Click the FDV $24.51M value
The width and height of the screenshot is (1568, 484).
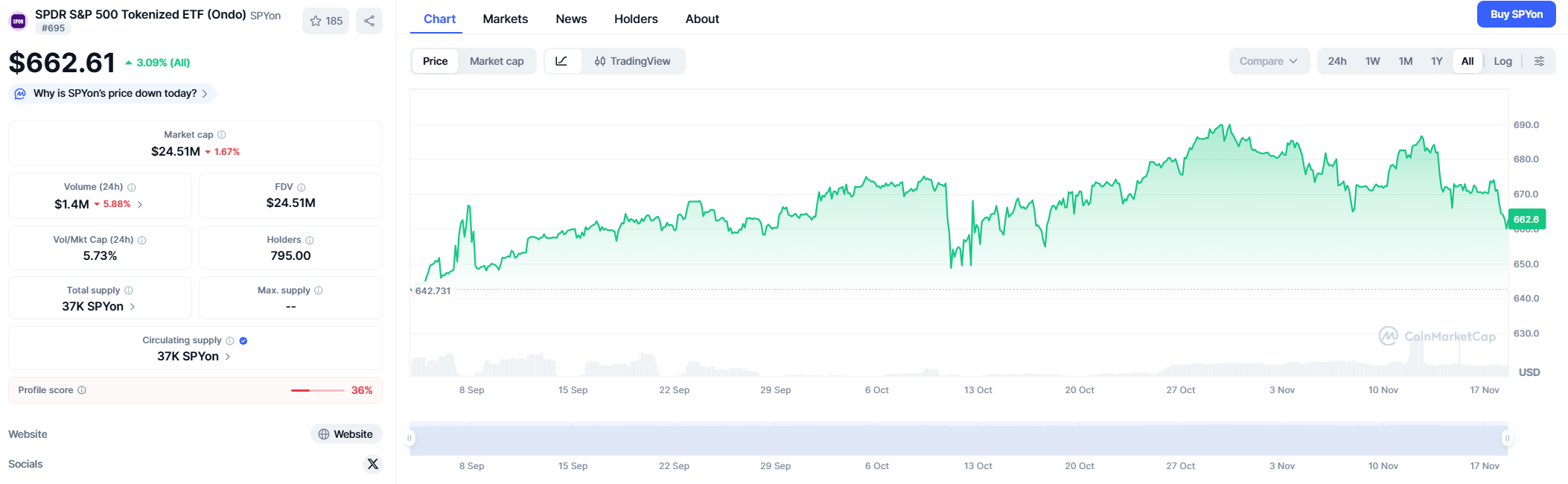click(291, 203)
